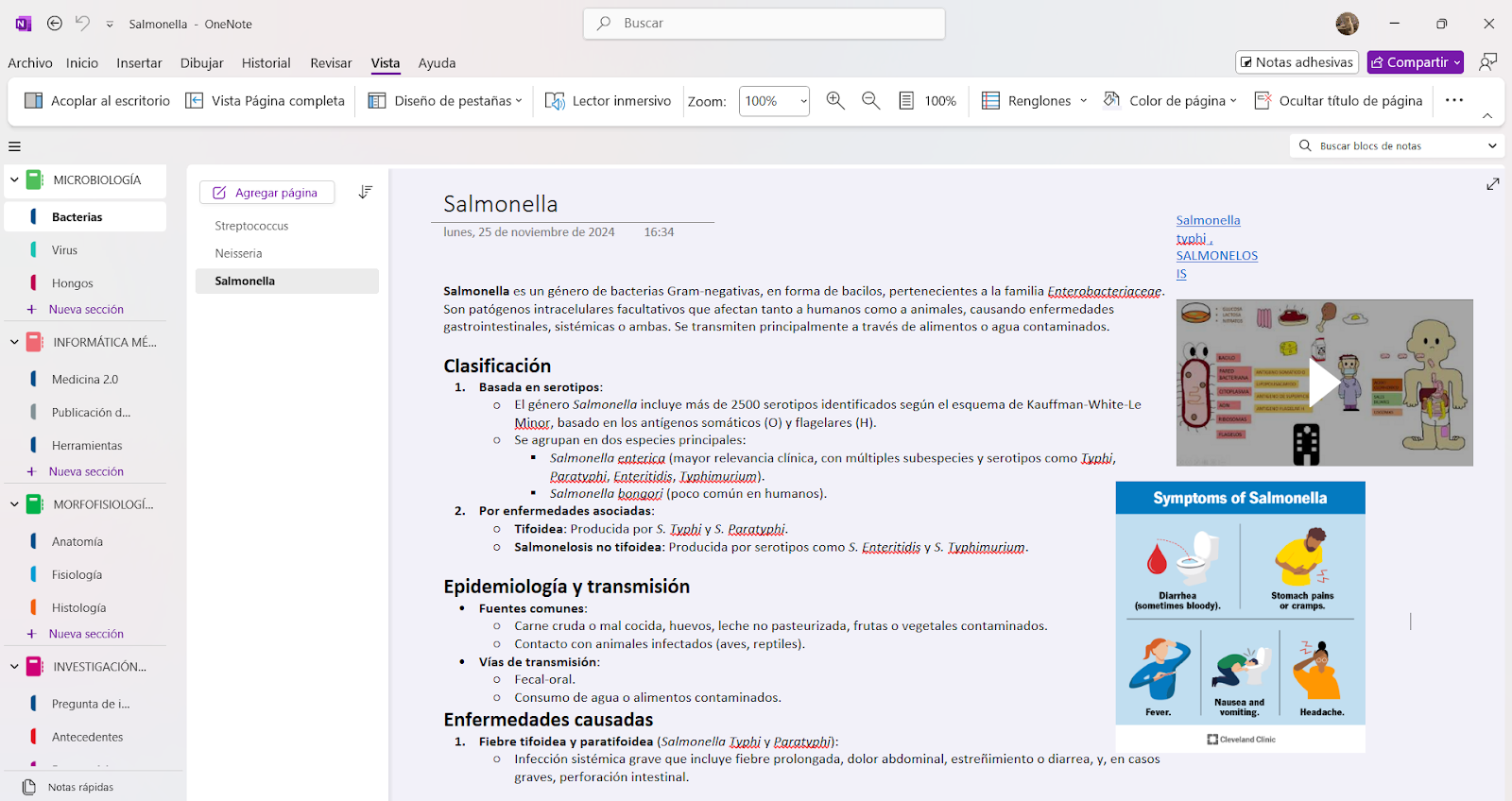1512x801 pixels.
Task: Switch to Full Page View
Action: point(266,100)
